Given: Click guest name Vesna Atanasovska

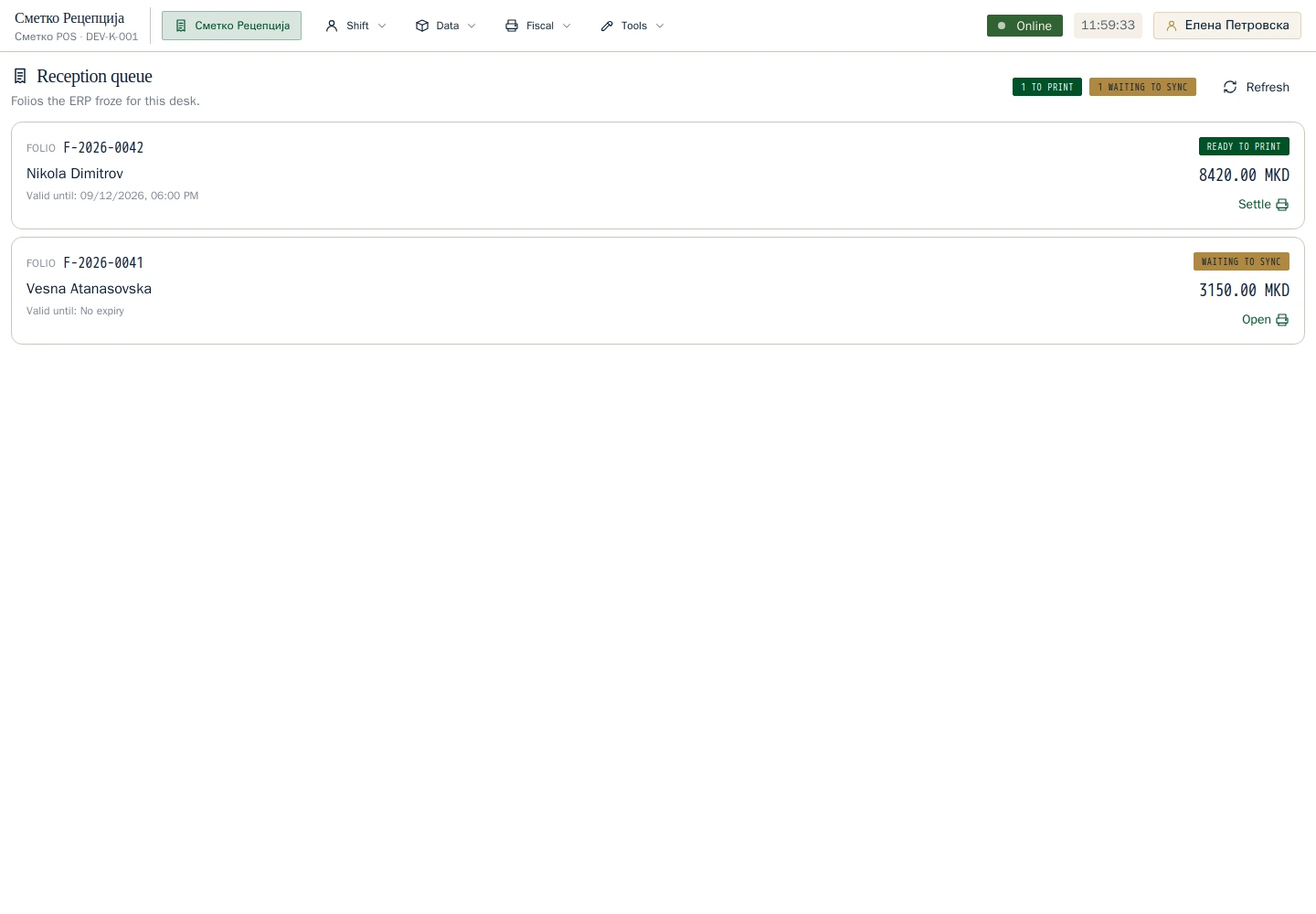Looking at the screenshot, I should (89, 289).
